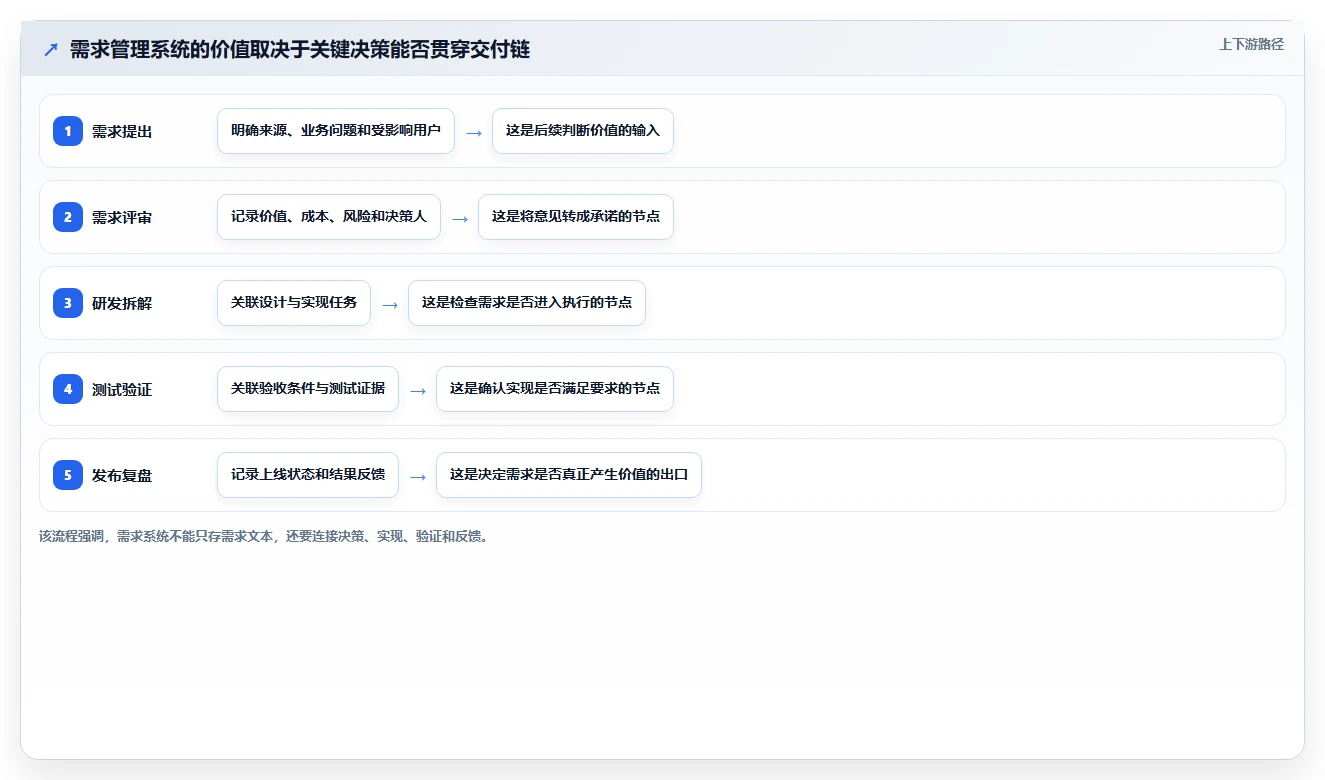
Task: Click the 发布复盘 step label
Action: [x=122, y=475]
